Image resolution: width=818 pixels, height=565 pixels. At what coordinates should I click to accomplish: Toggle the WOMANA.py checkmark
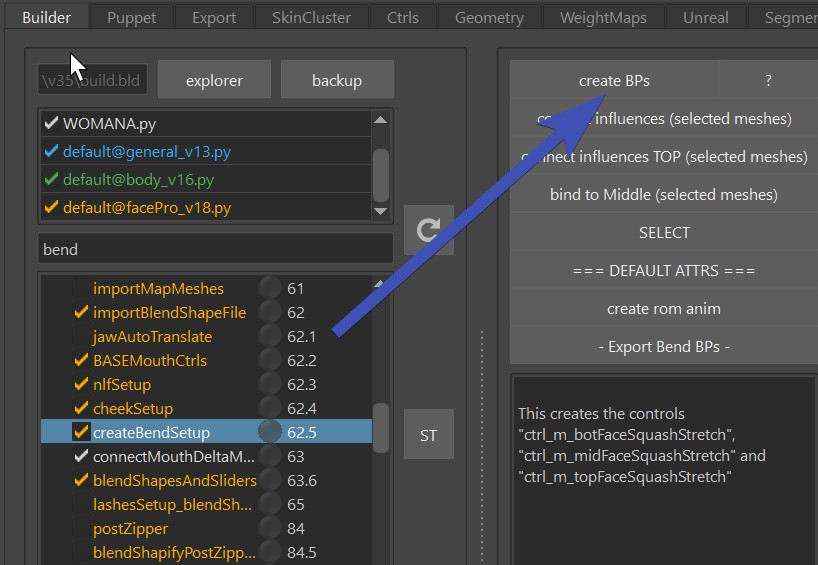click(51, 123)
